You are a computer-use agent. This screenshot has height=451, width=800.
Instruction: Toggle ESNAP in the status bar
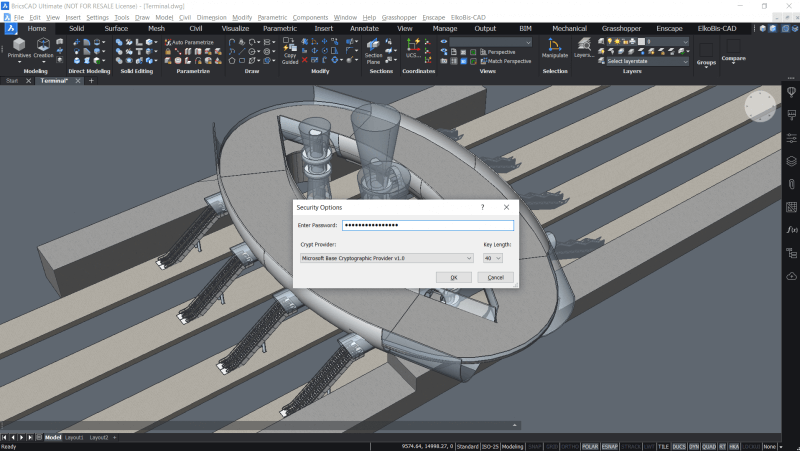pos(609,446)
